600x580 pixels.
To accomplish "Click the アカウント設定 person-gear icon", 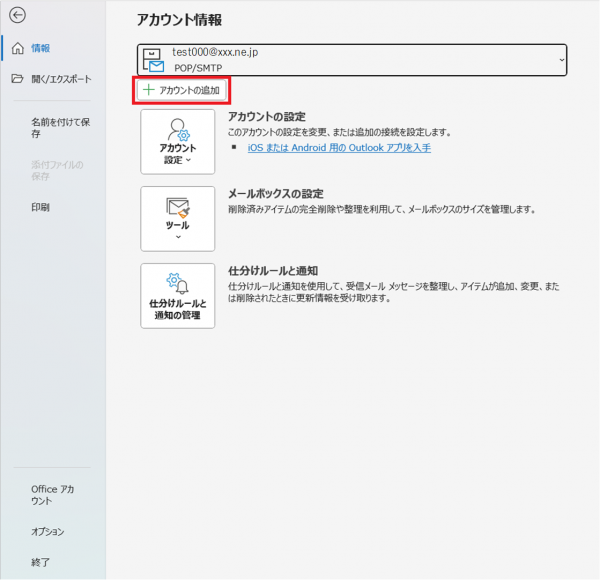I will (x=178, y=128).
